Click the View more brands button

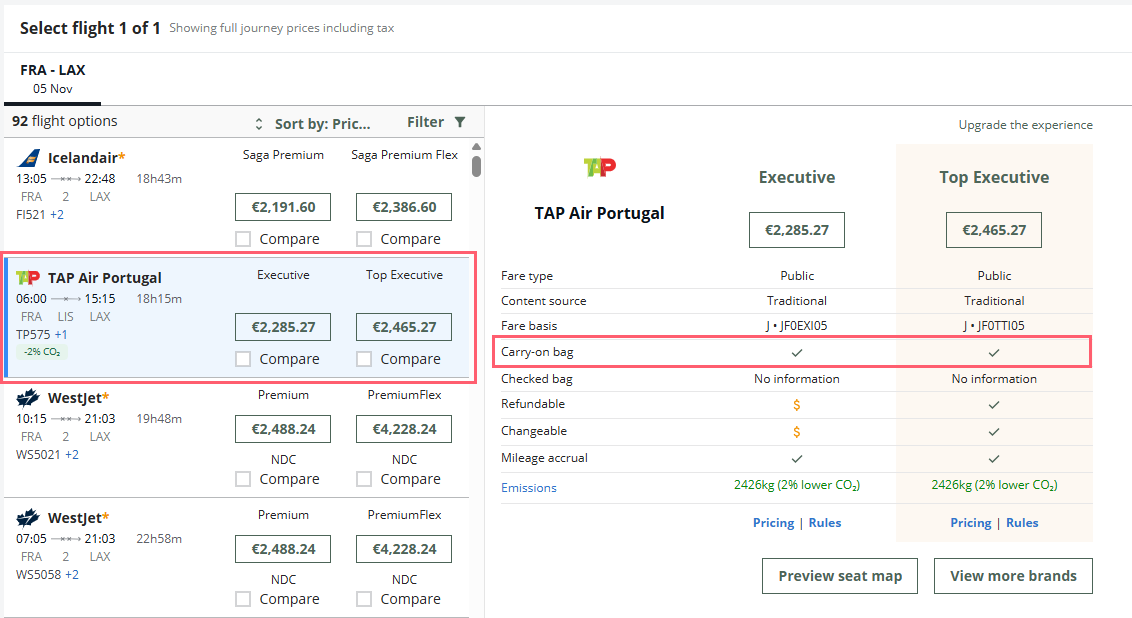click(1013, 575)
